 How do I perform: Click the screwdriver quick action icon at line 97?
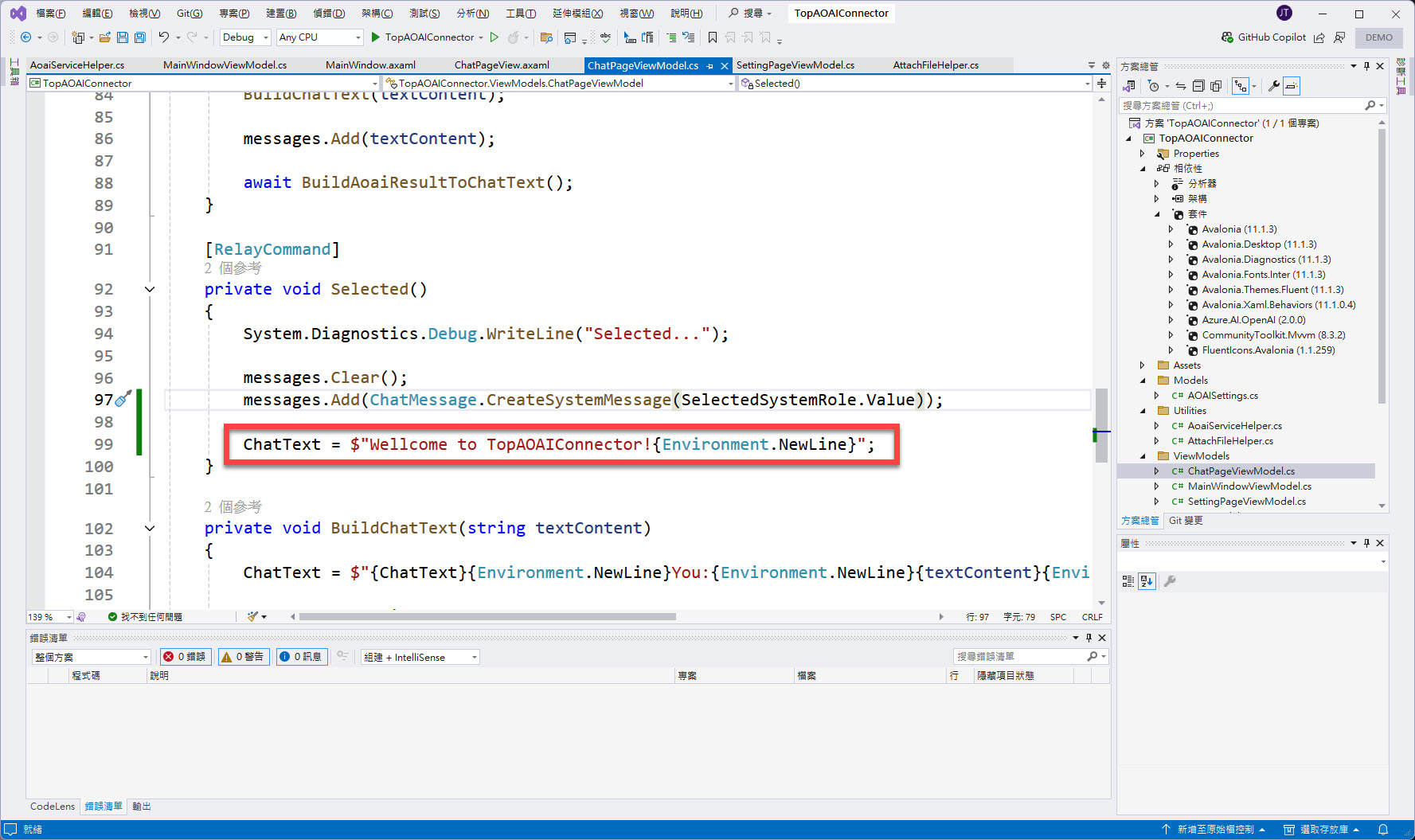(123, 399)
